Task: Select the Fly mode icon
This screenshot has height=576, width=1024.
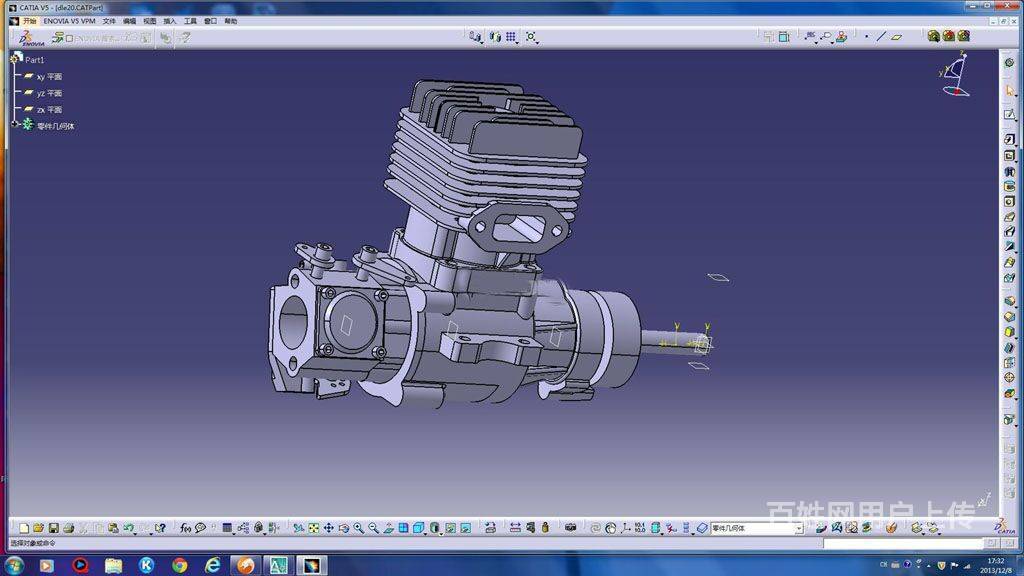Action: [298, 528]
